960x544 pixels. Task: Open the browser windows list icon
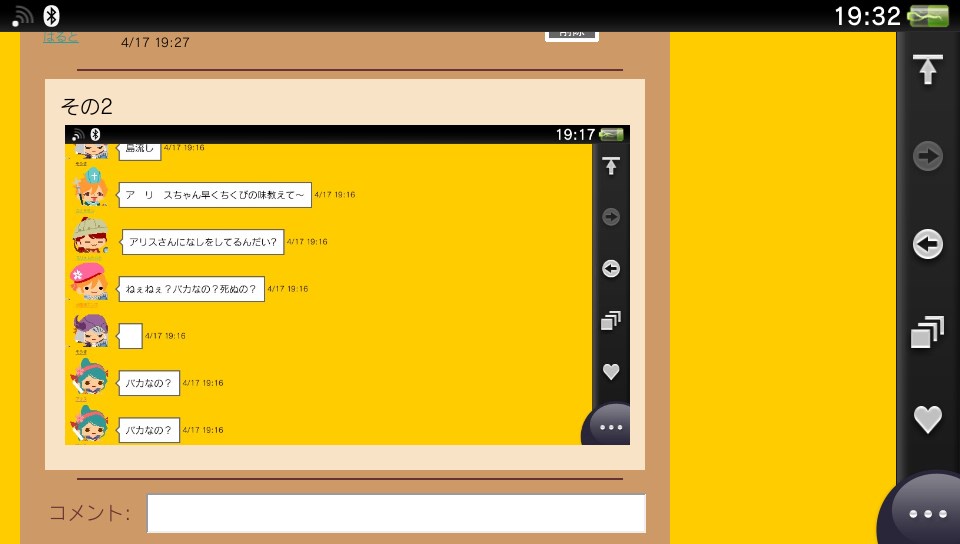(928, 332)
